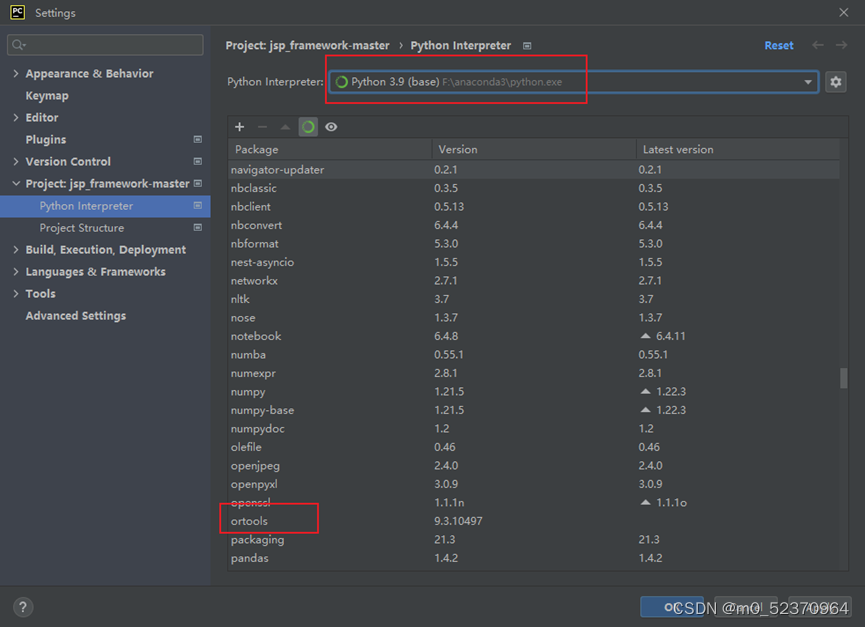Expand the Editor section
The height and width of the screenshot is (627, 865).
coord(15,117)
